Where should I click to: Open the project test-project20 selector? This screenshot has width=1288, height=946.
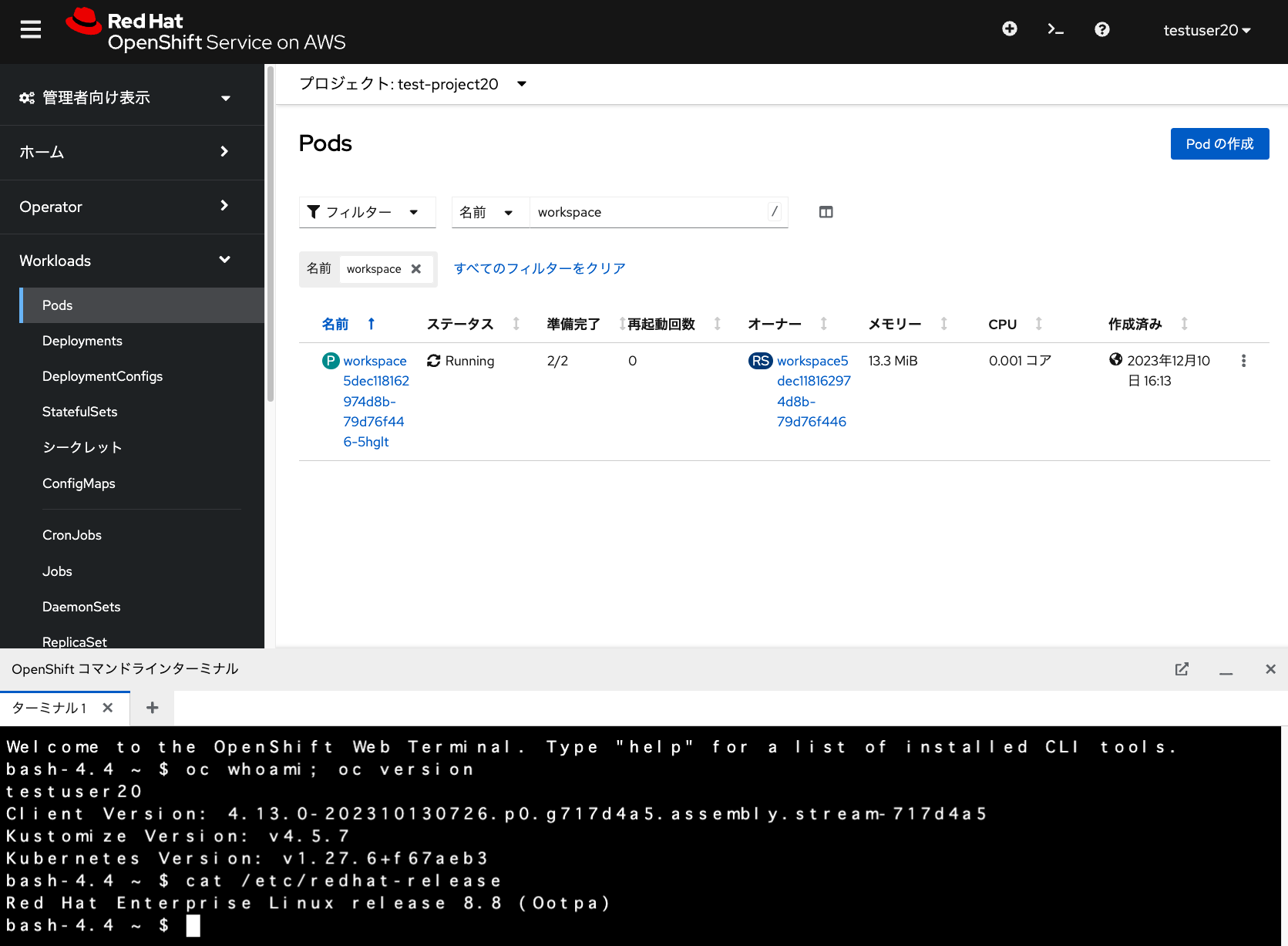pyautogui.click(x=412, y=84)
